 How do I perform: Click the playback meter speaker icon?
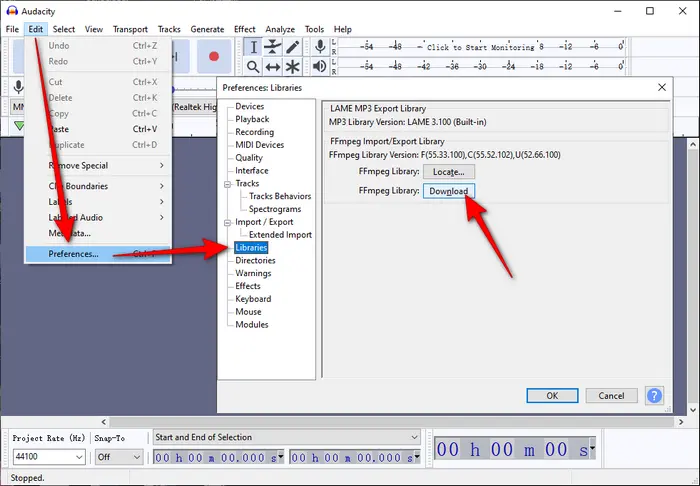pos(320,66)
